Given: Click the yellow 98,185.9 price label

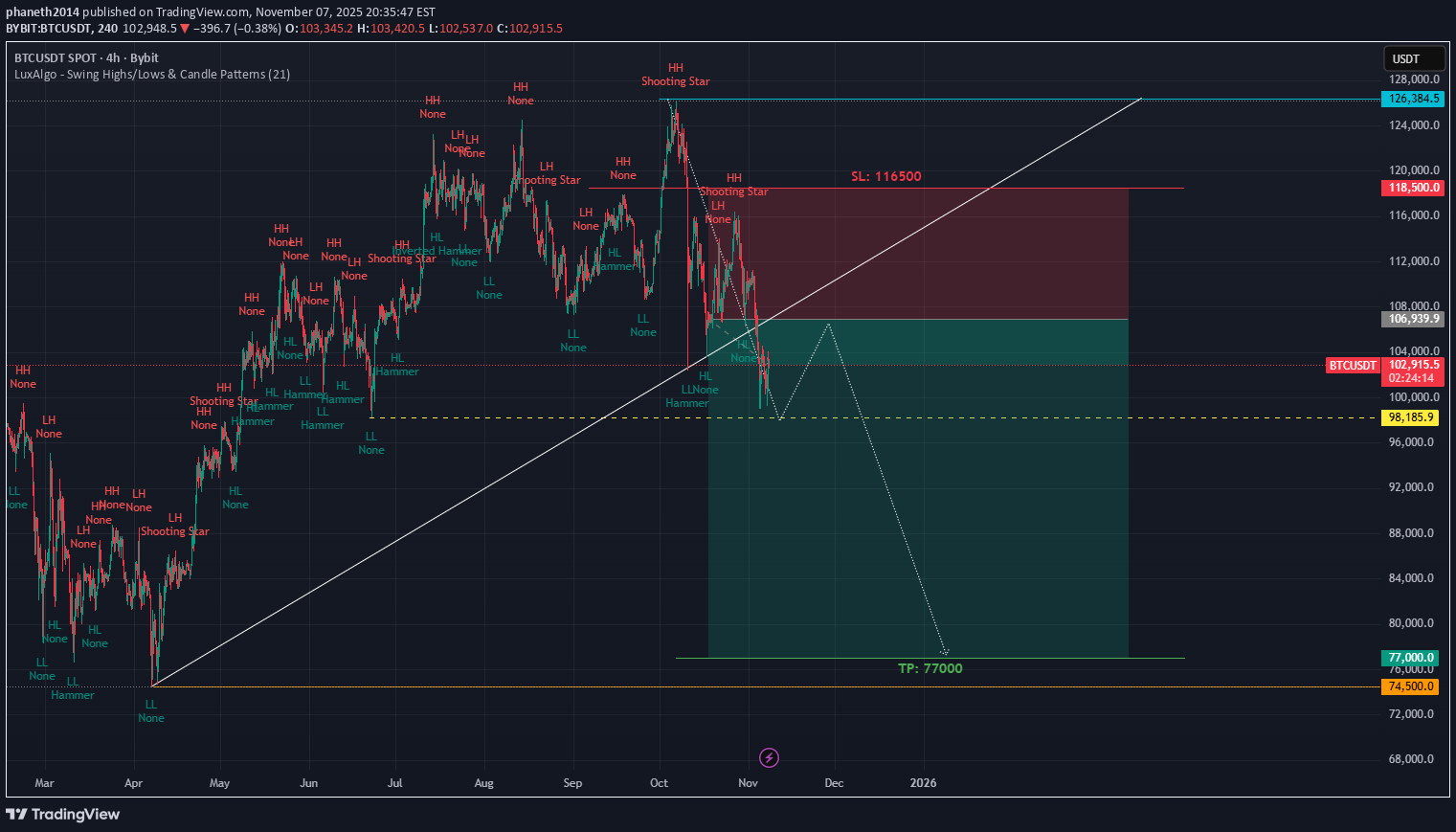Looking at the screenshot, I should tap(1411, 417).
